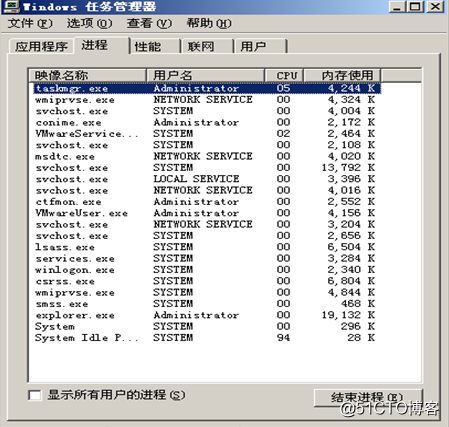Select svchost.exe using 4,016 K
The height and width of the screenshot is (427, 449).
[207, 190]
